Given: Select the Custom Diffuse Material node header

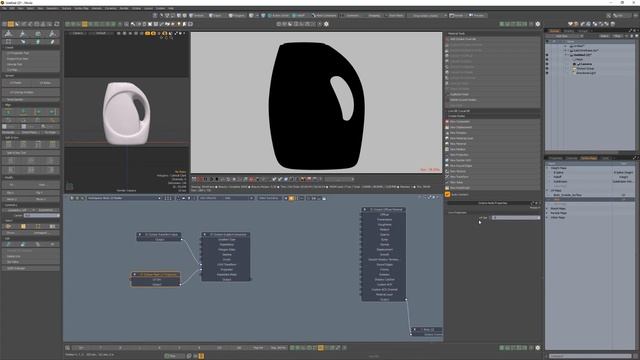Looking at the screenshot, I should coord(383,209).
